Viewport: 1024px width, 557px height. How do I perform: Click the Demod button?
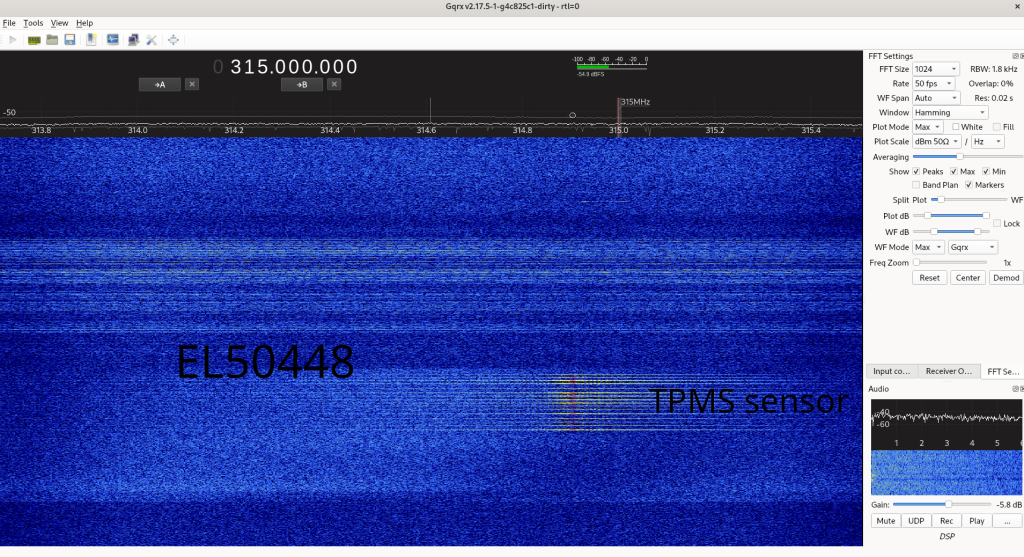point(1006,278)
